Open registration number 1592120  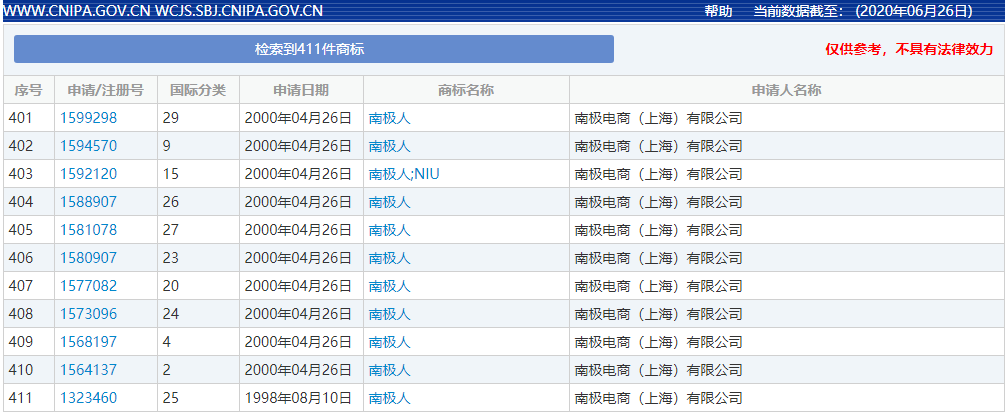(89, 173)
